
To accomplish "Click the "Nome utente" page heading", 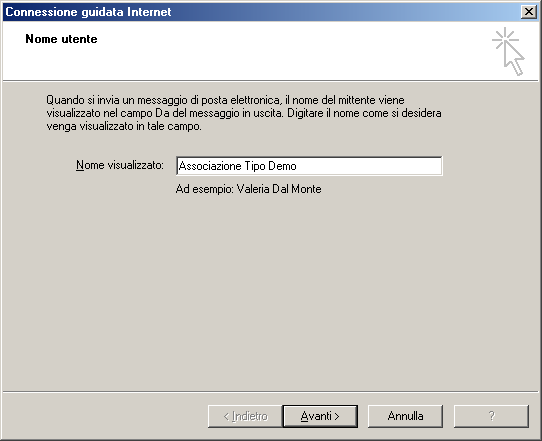I will [61, 39].
